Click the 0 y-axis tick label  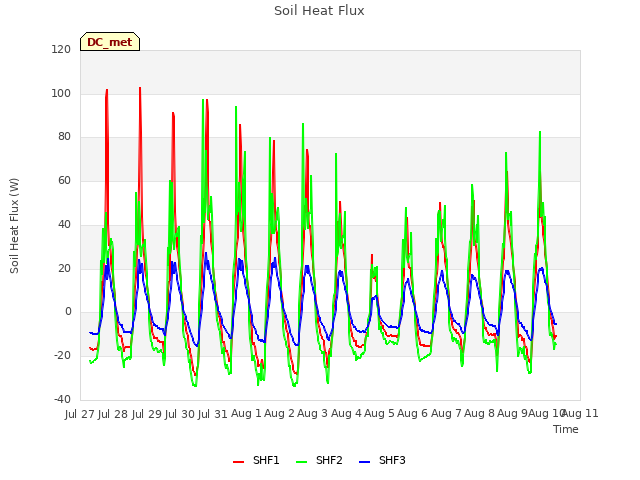click(68, 312)
